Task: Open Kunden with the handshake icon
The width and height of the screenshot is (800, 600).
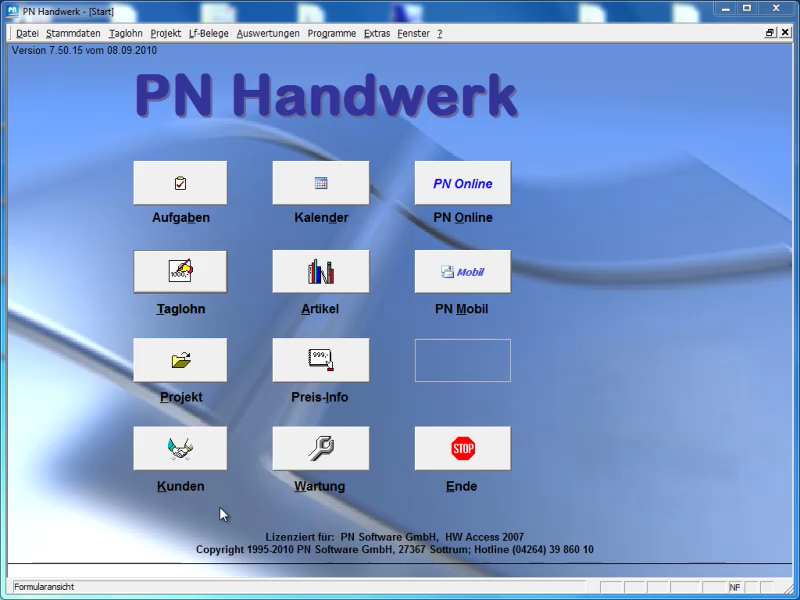Action: 180,449
